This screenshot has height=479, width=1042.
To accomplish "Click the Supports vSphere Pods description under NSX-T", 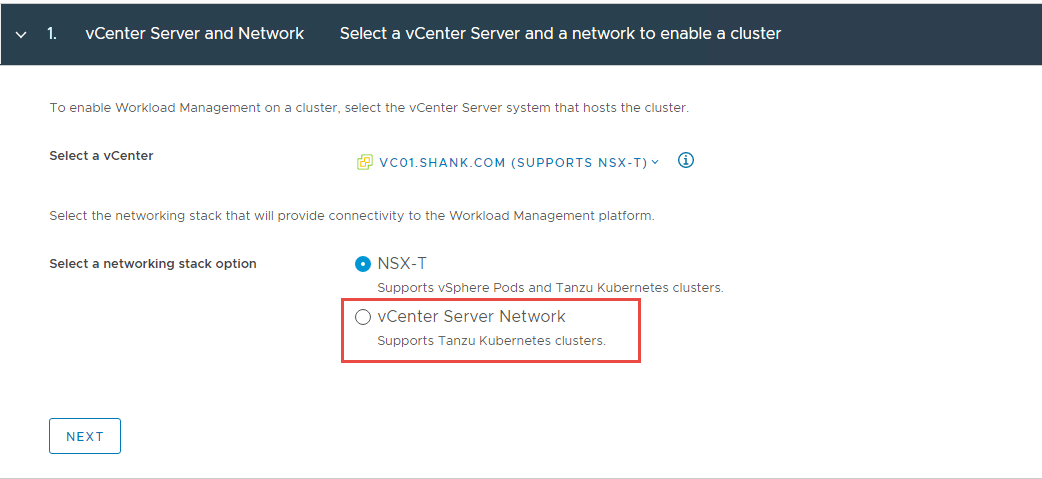I will (550, 288).
